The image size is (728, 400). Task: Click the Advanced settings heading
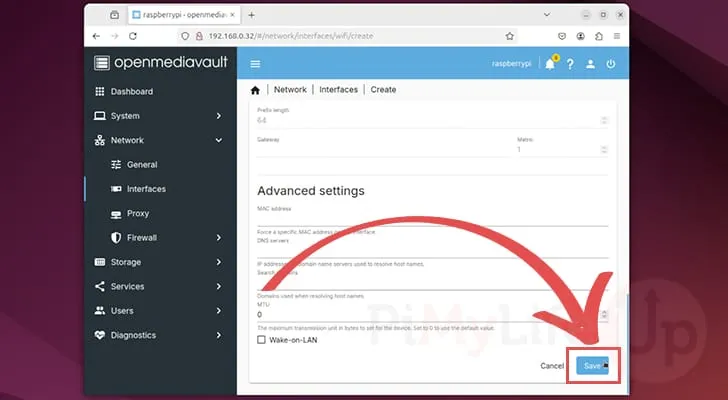(311, 191)
